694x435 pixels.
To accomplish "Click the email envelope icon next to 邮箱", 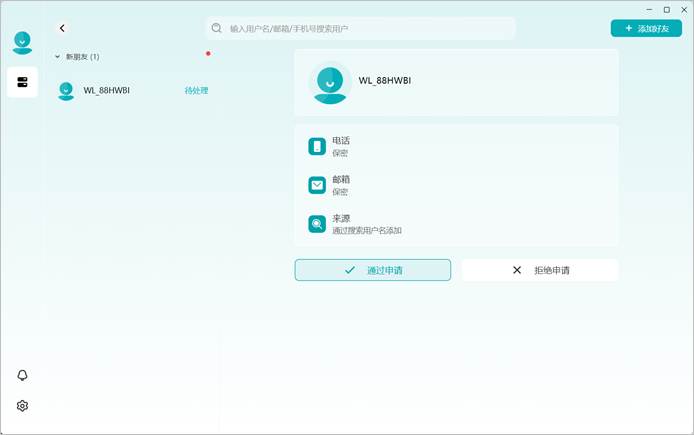I will (x=317, y=185).
